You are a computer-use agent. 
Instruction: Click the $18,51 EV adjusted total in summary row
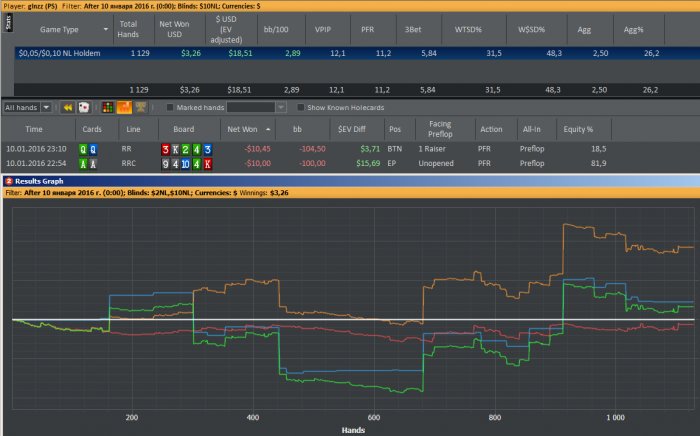[239, 90]
